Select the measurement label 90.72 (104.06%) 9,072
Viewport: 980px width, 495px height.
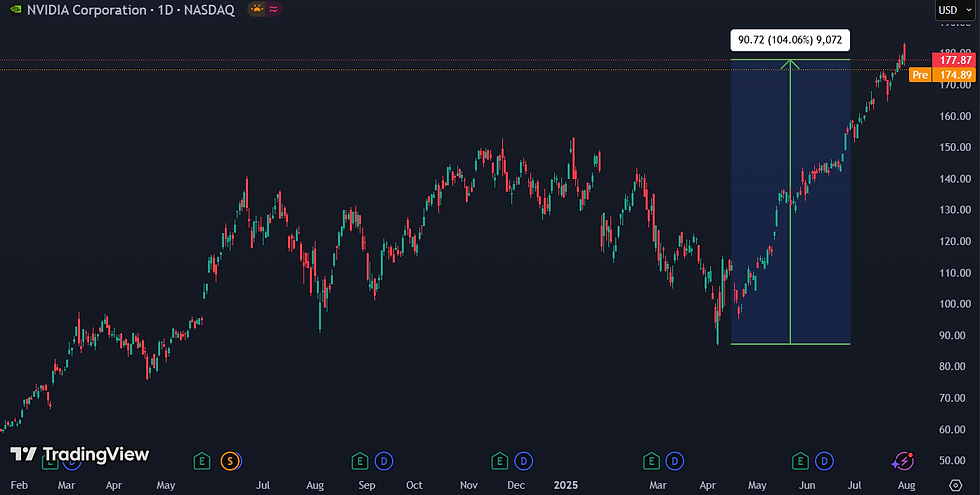(x=790, y=41)
